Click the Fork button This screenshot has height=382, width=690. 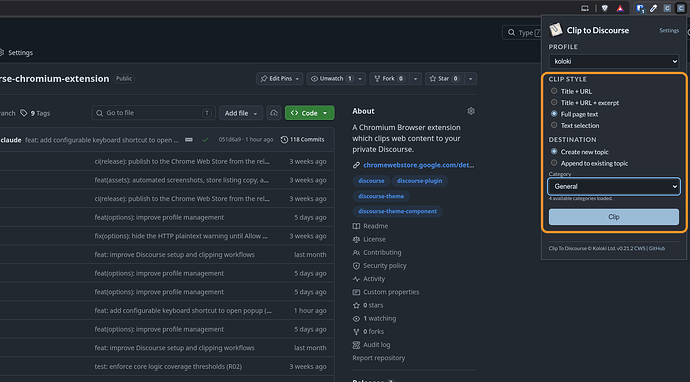(389, 78)
